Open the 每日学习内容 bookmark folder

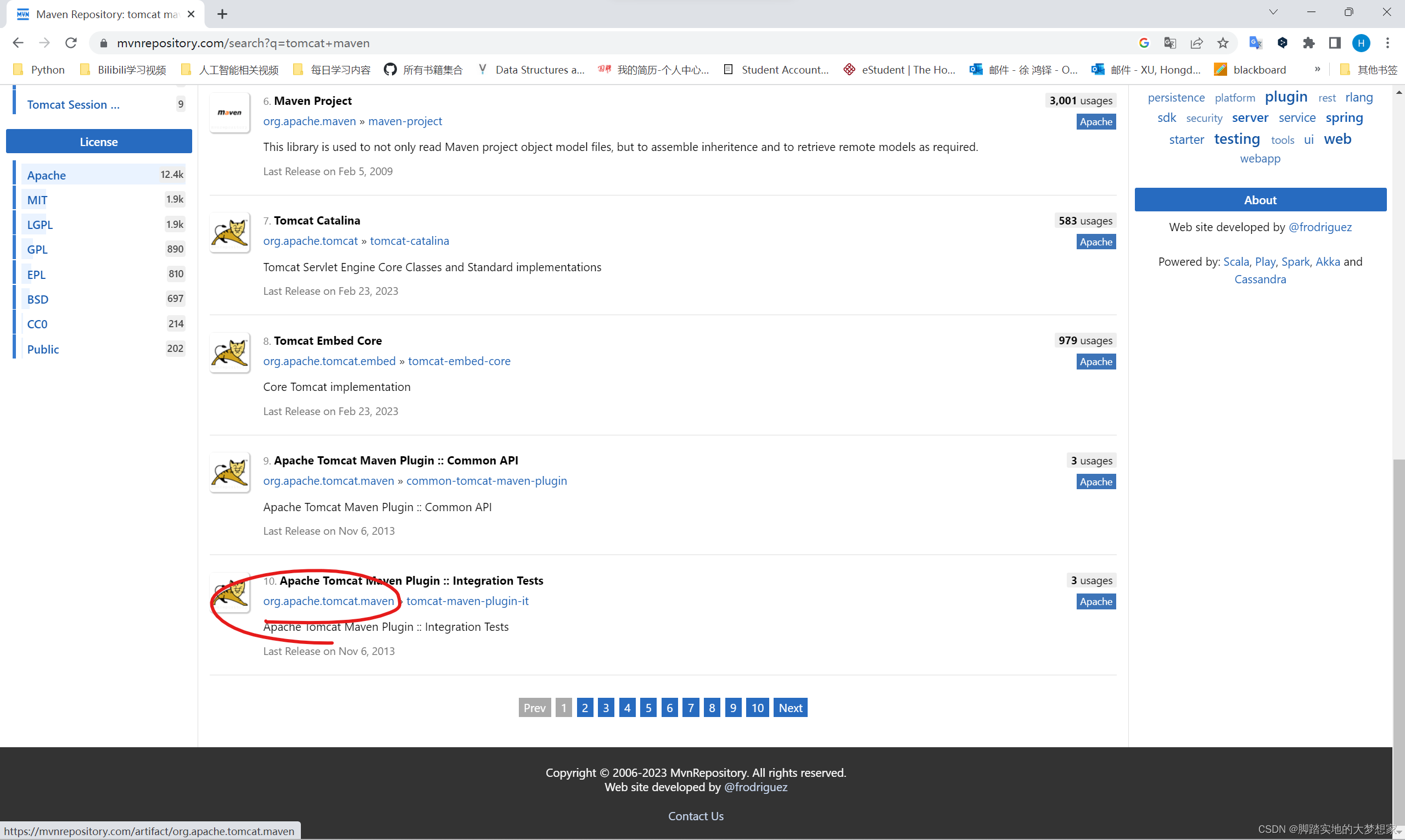[332, 70]
